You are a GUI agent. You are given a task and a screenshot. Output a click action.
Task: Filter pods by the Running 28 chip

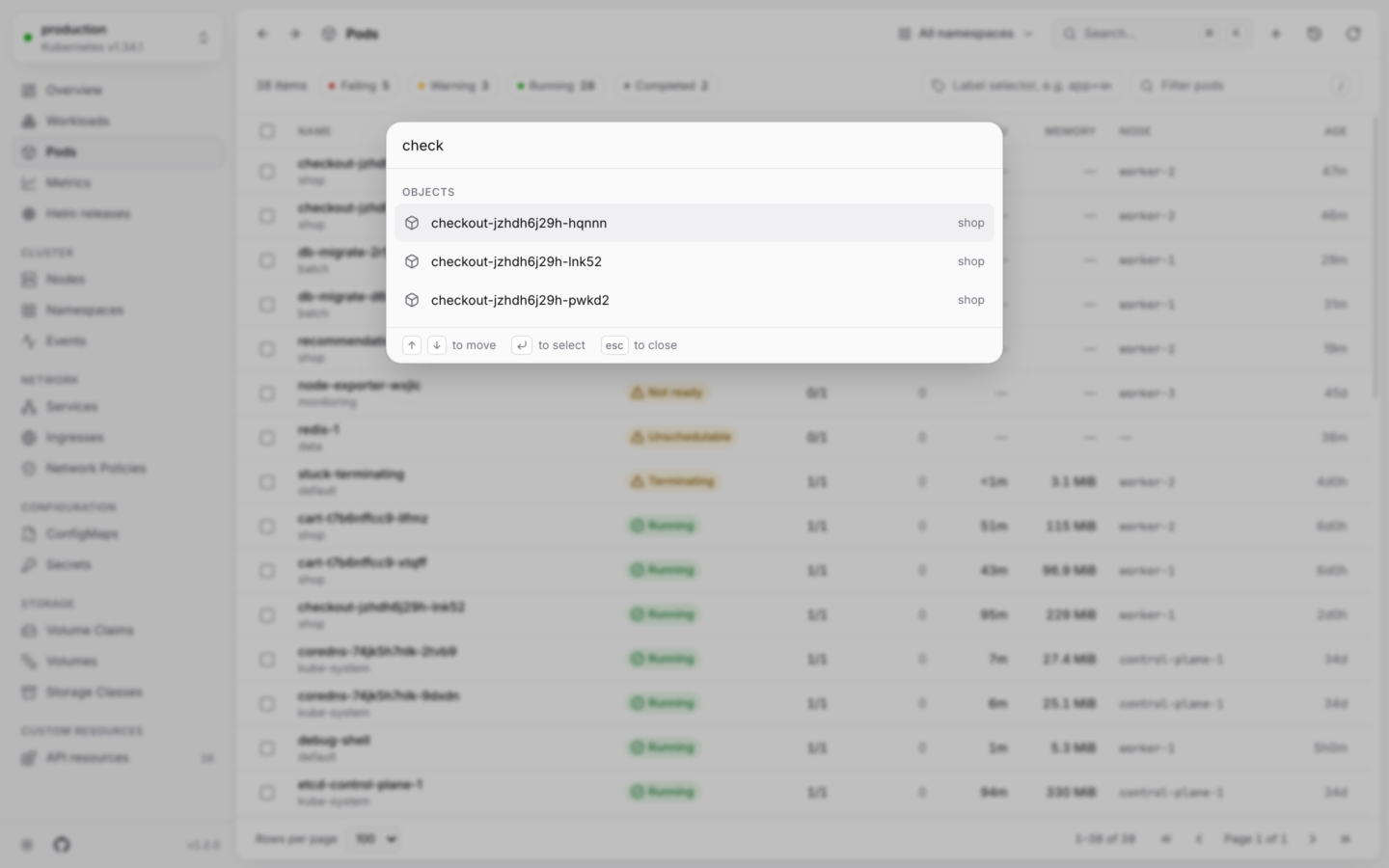[x=556, y=86]
